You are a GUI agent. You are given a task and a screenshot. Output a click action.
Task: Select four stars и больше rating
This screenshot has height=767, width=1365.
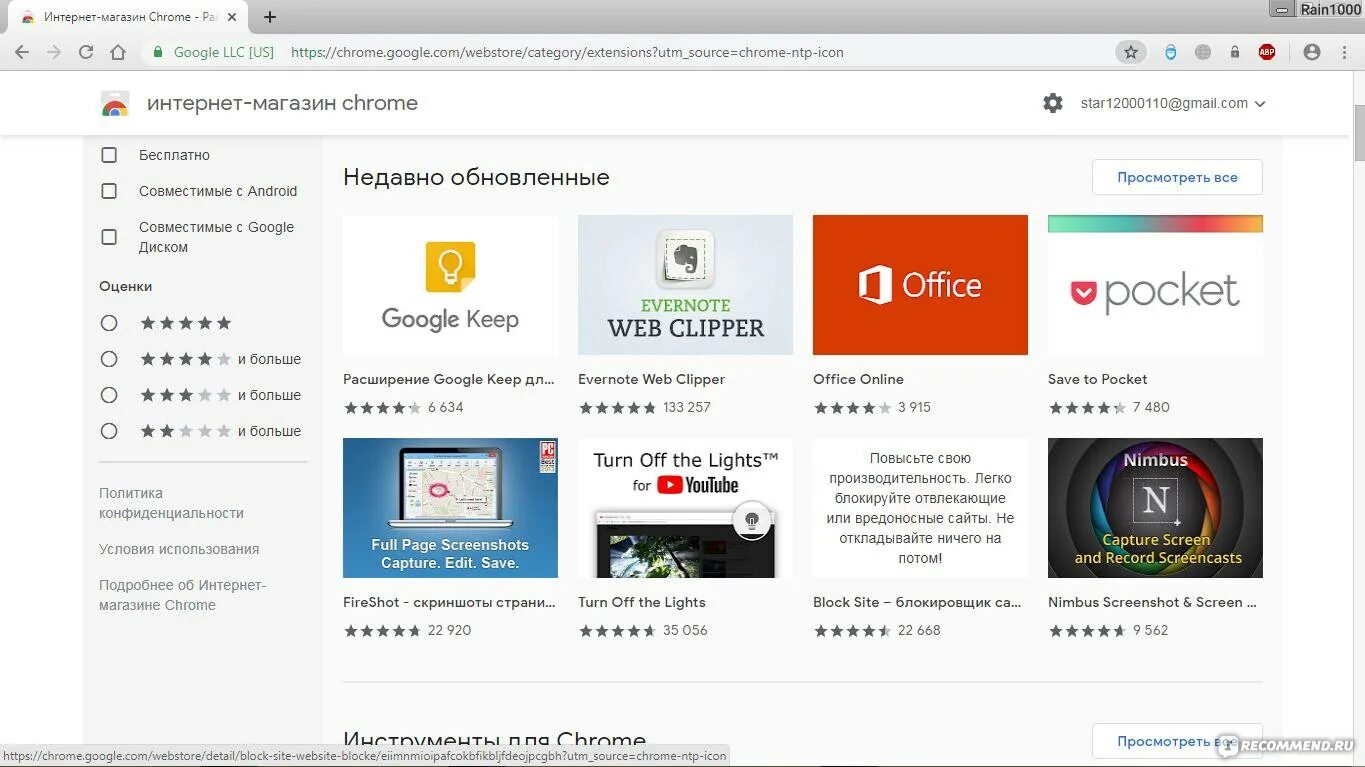[x=109, y=359]
